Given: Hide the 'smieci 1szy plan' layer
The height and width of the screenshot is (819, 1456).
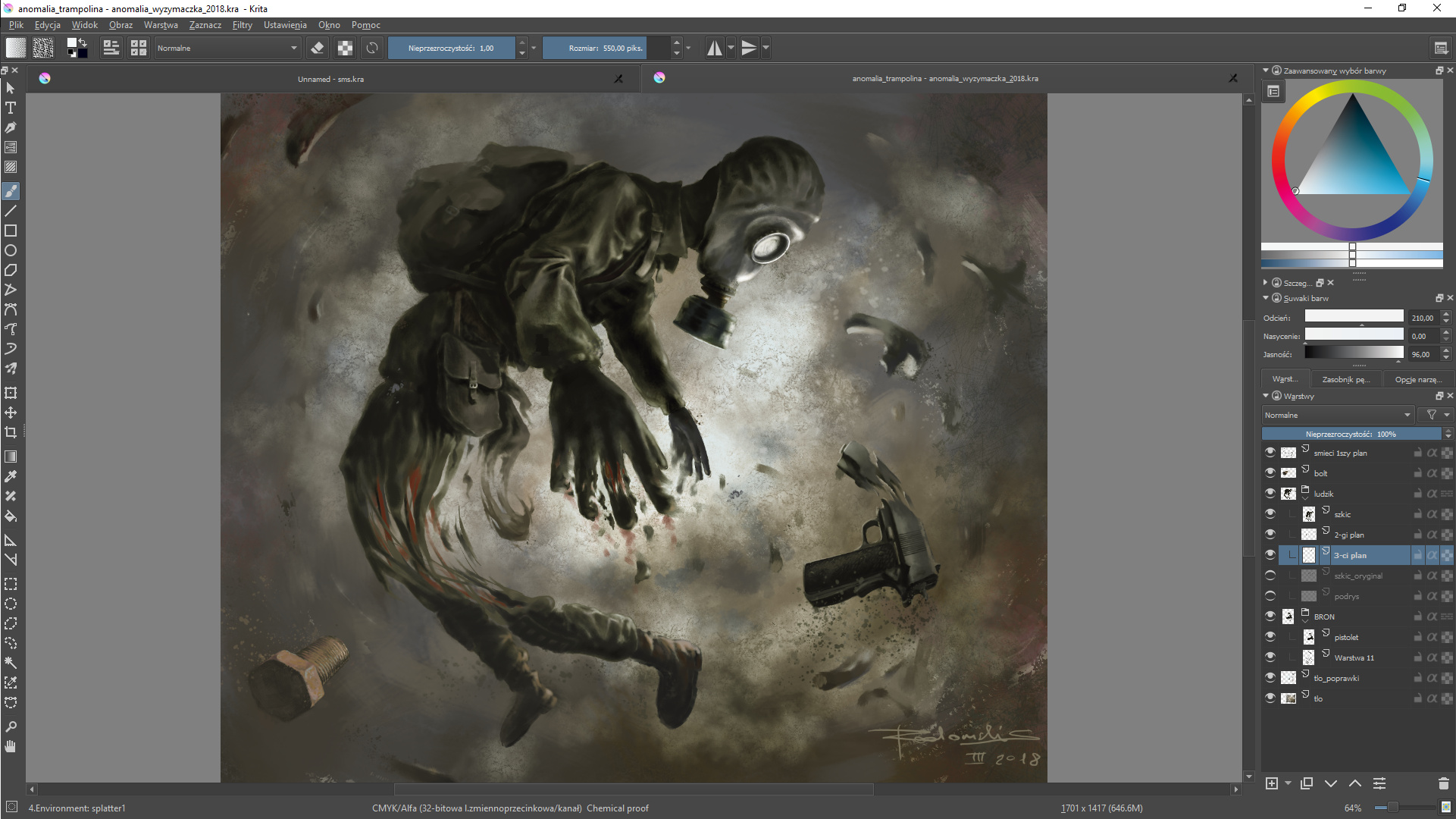Looking at the screenshot, I should (x=1270, y=452).
